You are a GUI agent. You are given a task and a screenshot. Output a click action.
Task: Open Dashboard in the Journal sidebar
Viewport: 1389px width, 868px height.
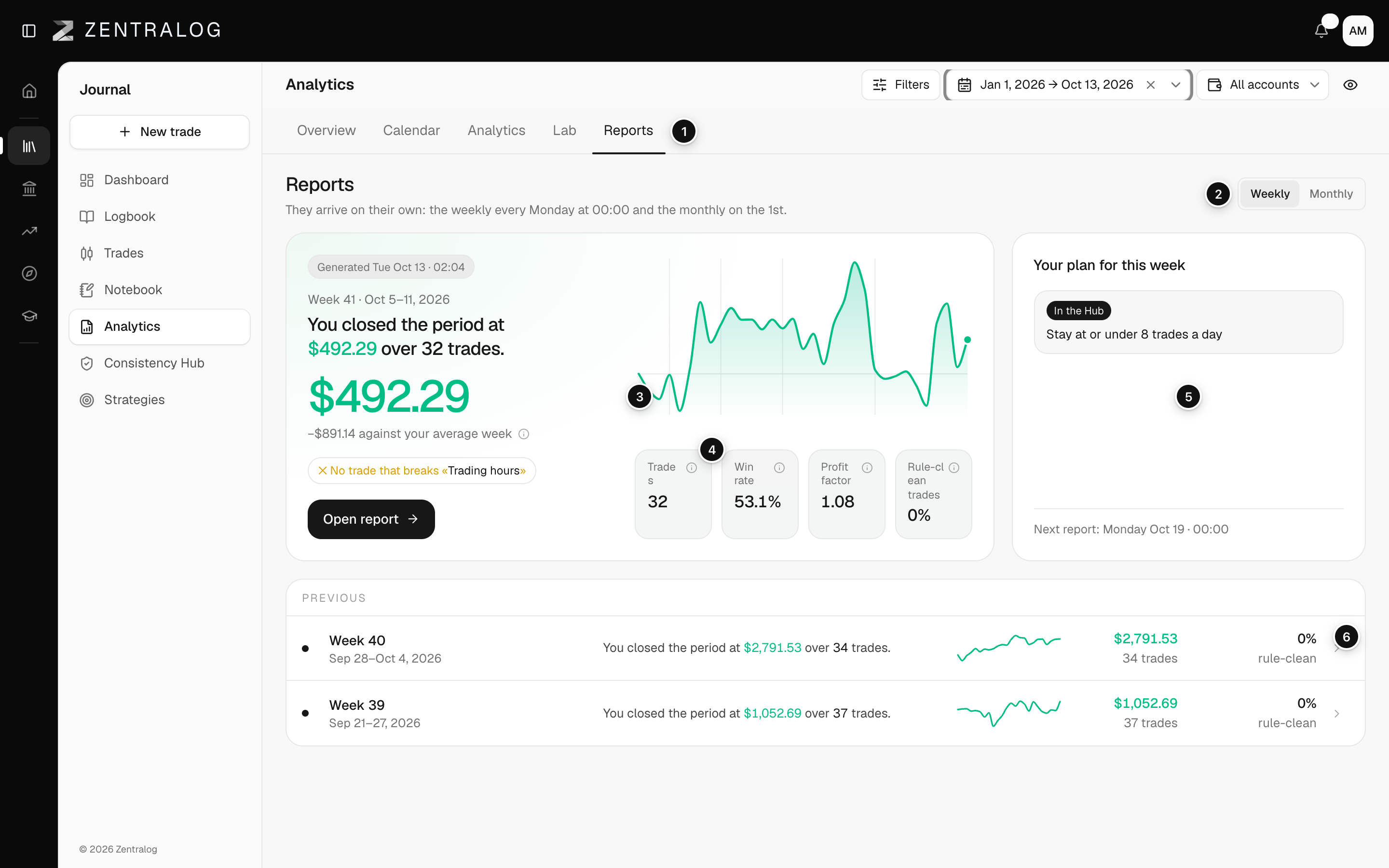pos(160,180)
